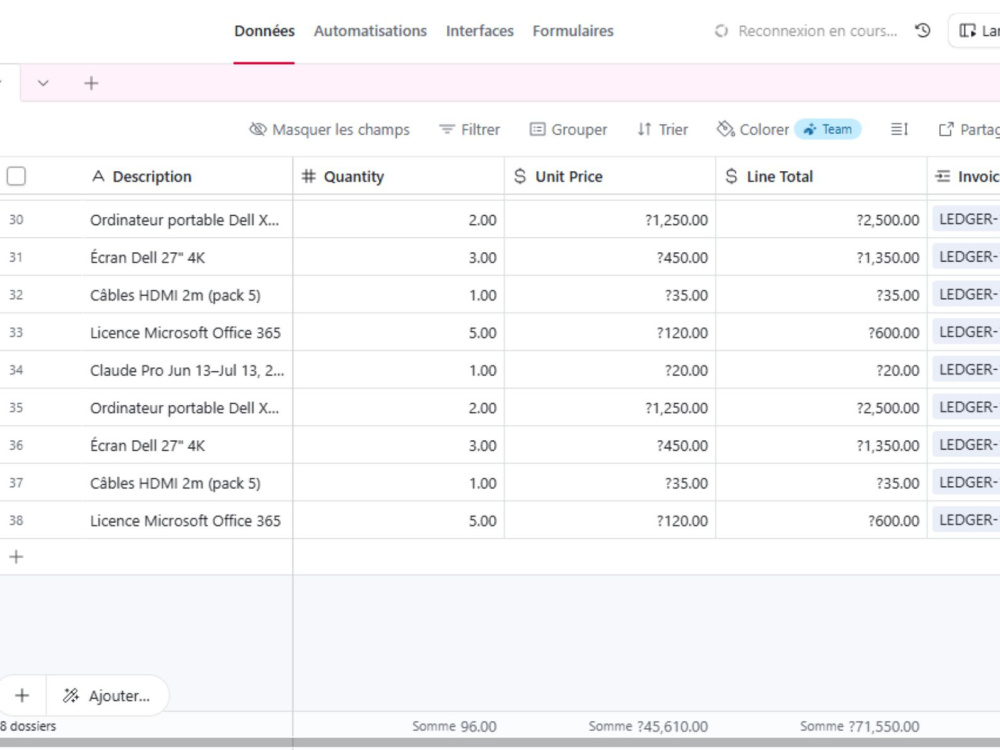Open row 30 LEDGER linked record chip
The width and height of the screenshot is (1000, 750).
pos(966,219)
